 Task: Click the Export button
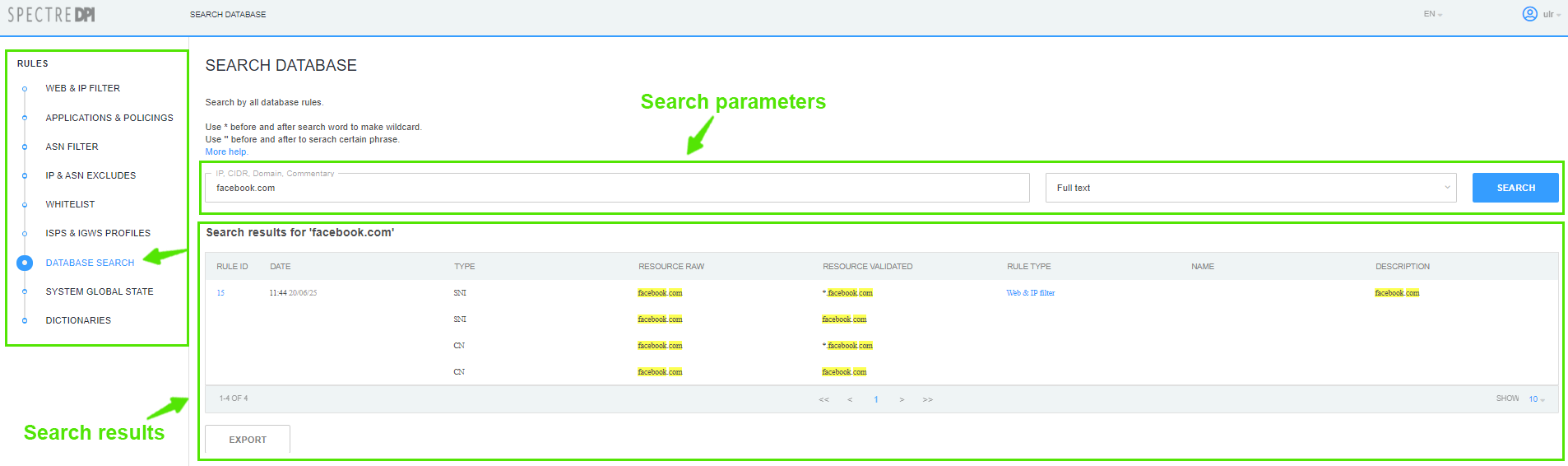pyautogui.click(x=248, y=440)
